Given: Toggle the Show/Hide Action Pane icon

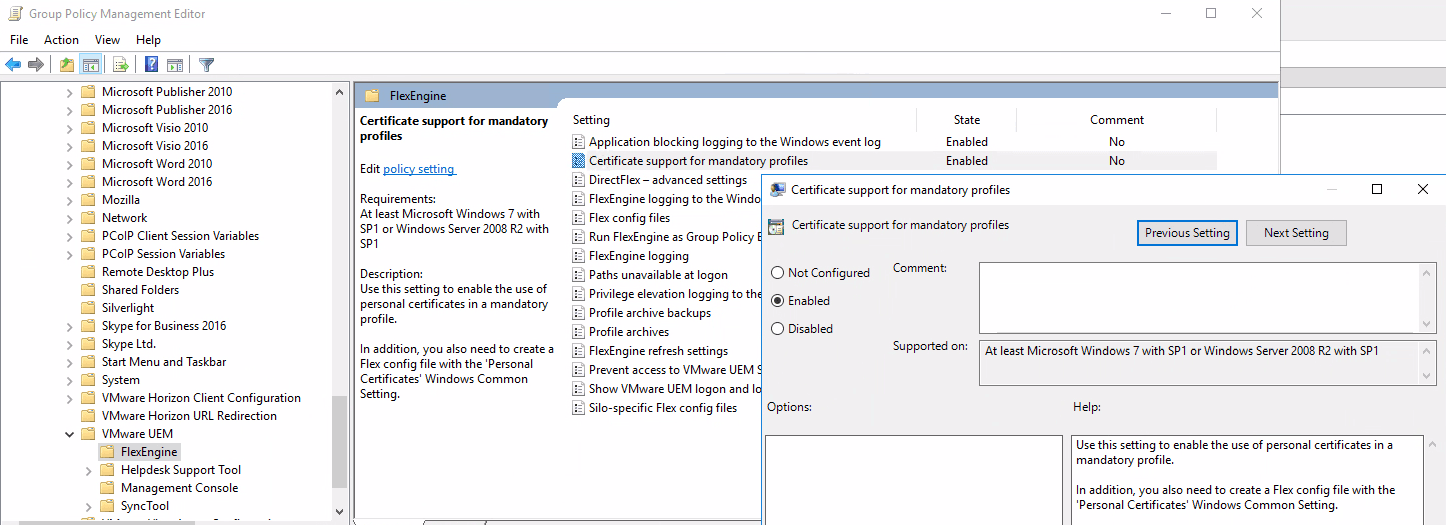Looking at the screenshot, I should [174, 65].
